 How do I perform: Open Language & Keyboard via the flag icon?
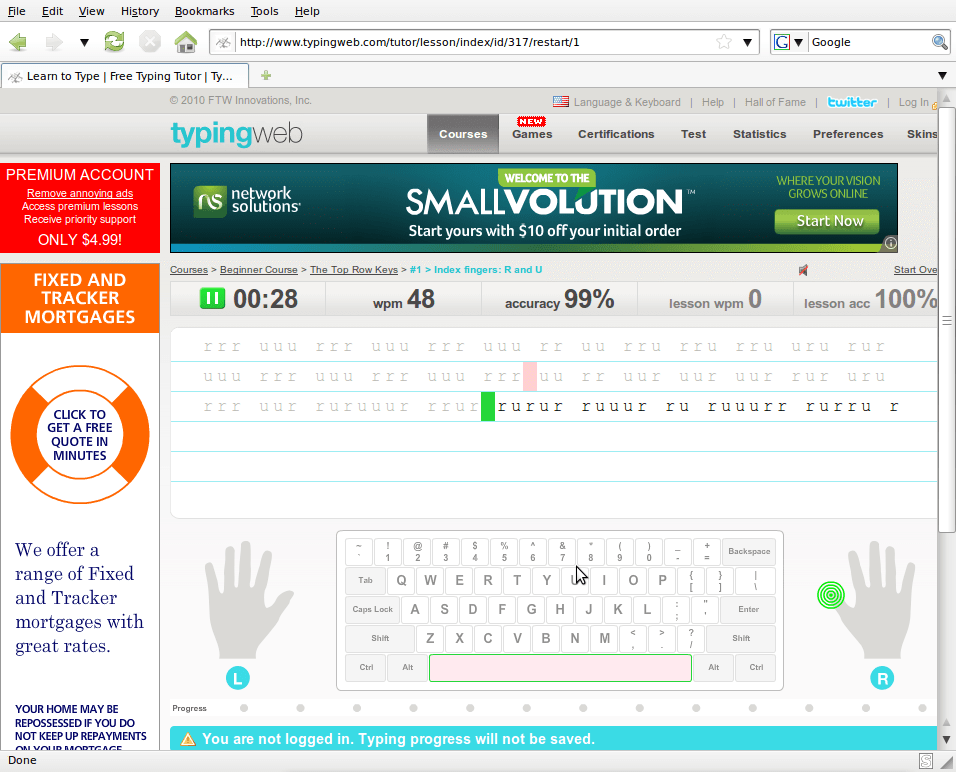561,101
